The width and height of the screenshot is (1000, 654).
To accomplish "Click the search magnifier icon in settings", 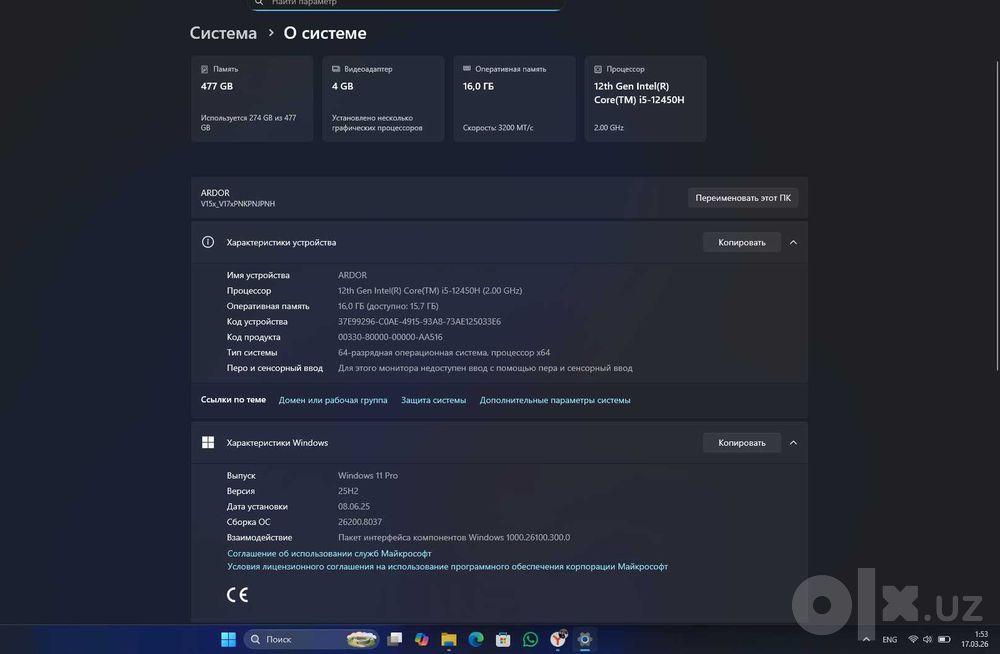I will click(x=259, y=3).
